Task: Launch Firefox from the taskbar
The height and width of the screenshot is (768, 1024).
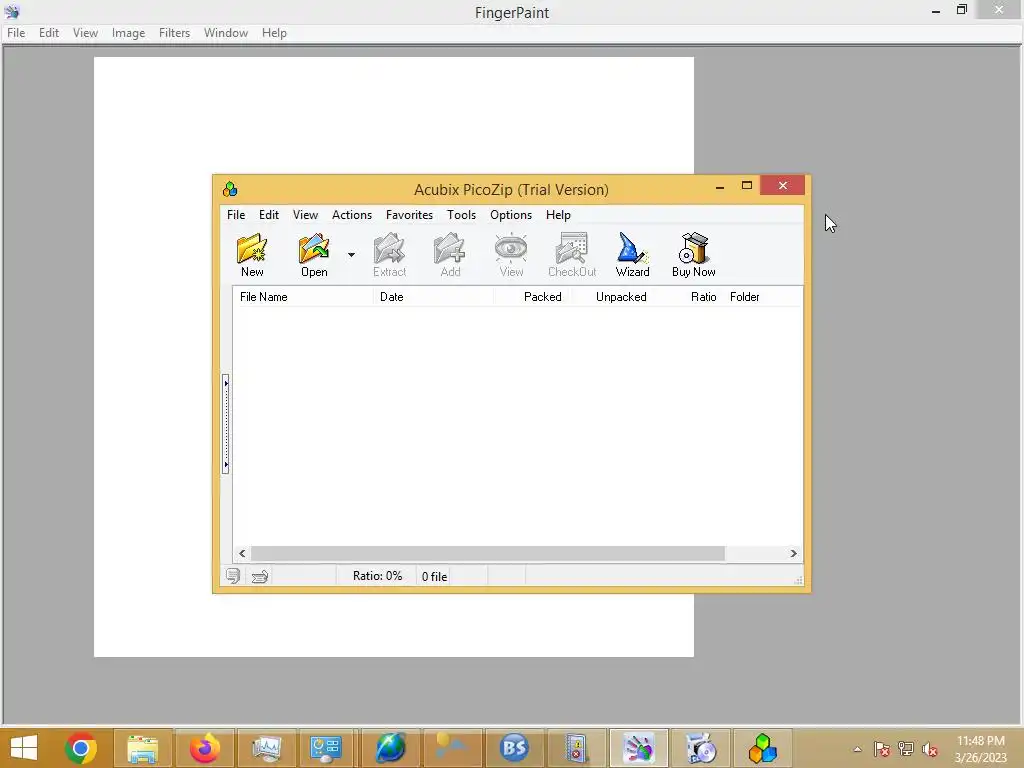Action: coord(205,748)
